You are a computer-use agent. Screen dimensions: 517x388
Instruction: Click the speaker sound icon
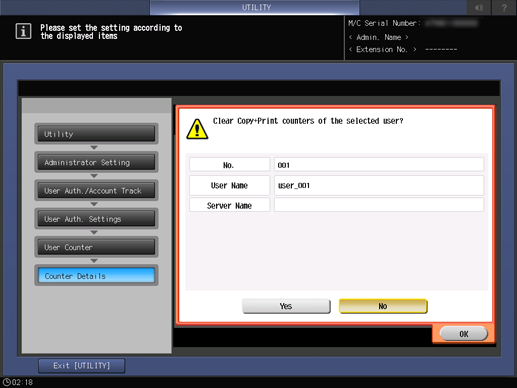point(479,7)
